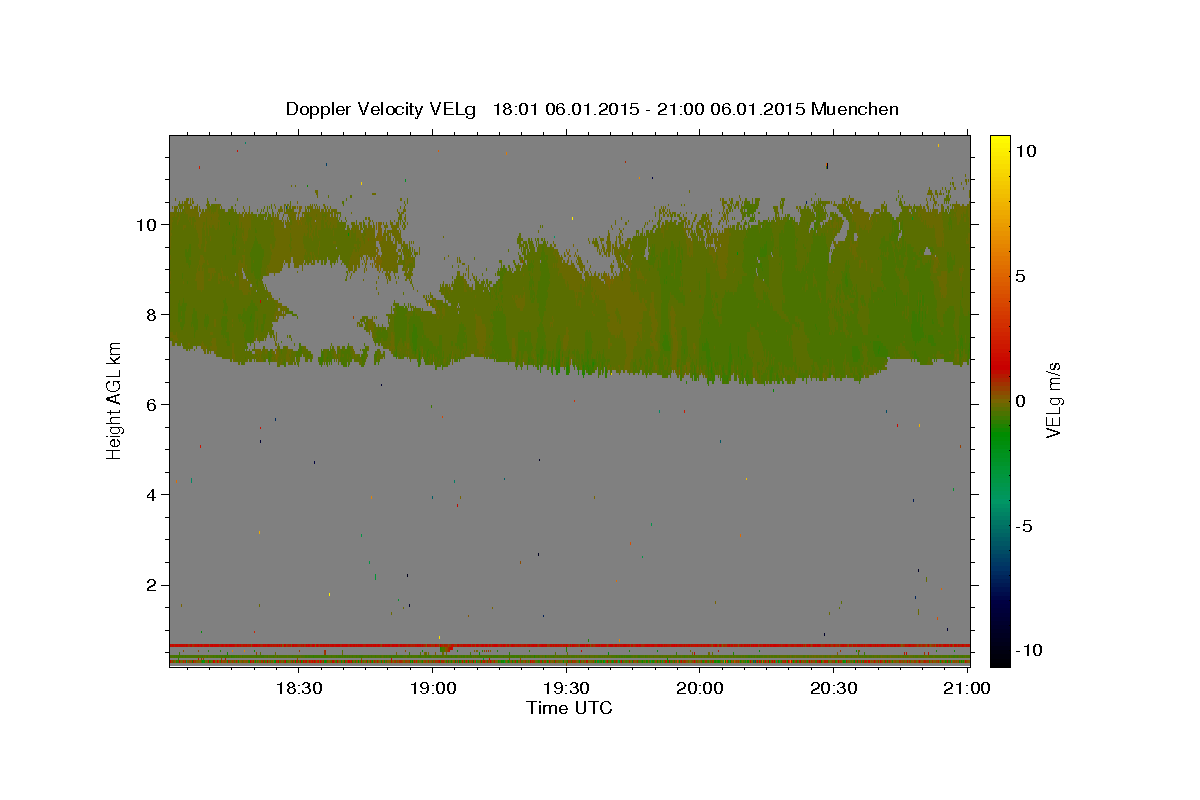Click the height axis label 10
Viewport: 1200px width, 800px height.
[x=146, y=224]
